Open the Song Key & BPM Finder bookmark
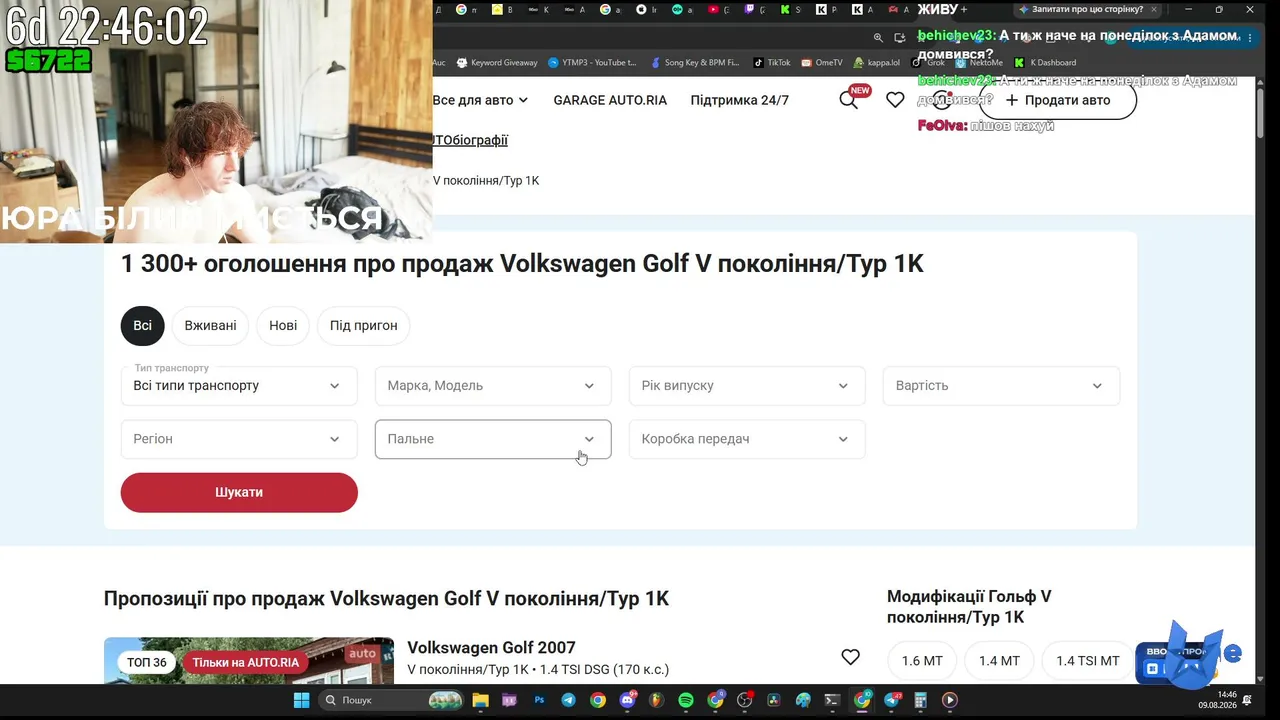Screen dimensions: 1280x720 click(694, 62)
